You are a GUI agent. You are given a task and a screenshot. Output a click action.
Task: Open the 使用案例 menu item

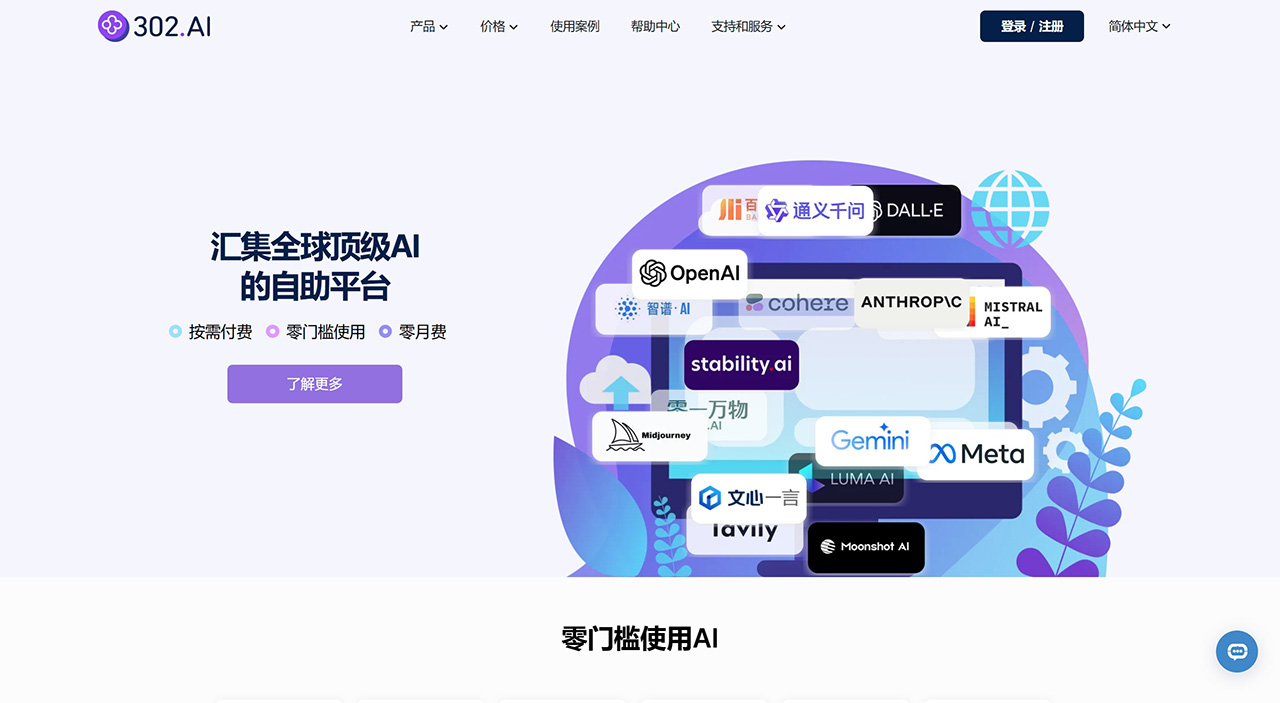(575, 26)
